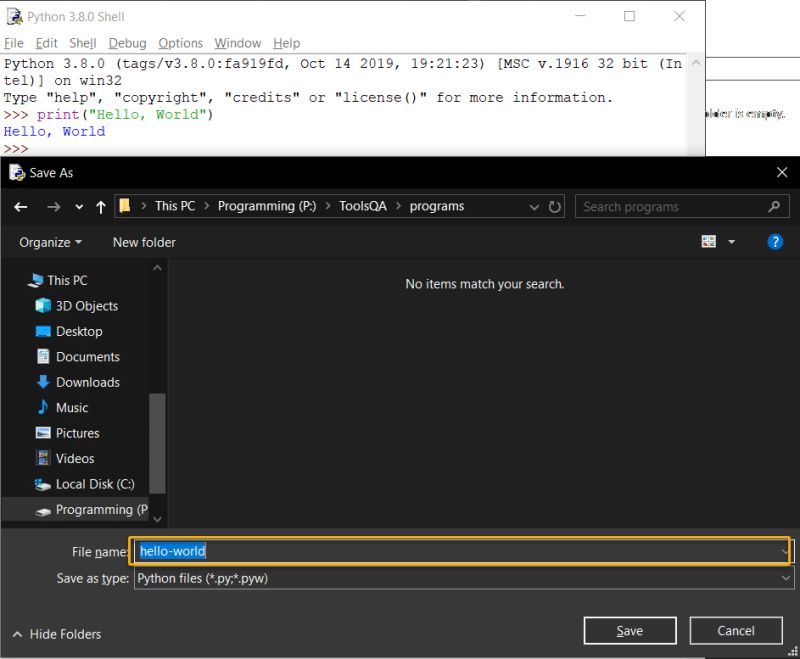
Task: Open help via the question mark icon
Action: (x=775, y=241)
